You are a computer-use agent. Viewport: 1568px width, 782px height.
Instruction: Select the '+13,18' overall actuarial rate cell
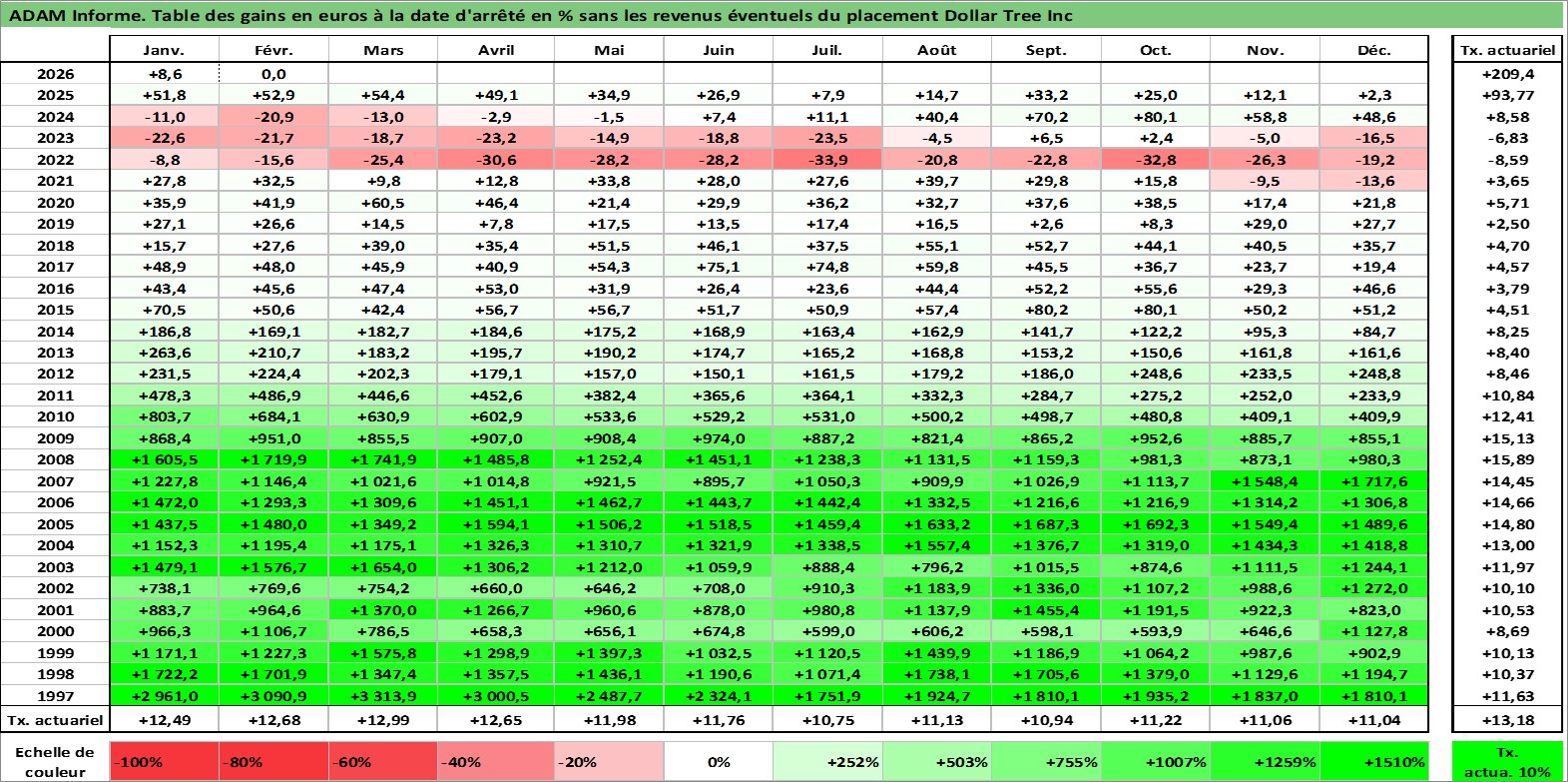coord(1507,720)
